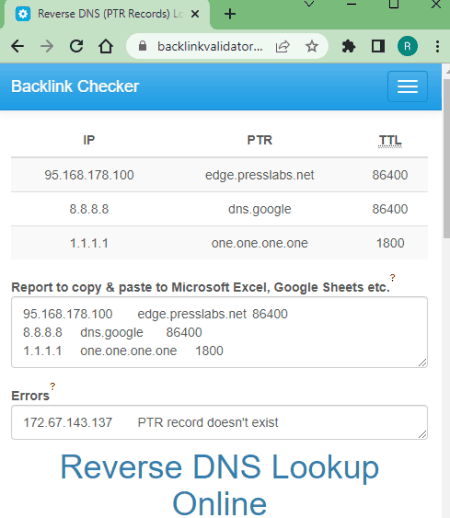Screen dimensions: 450x518
Task: Toggle the browser side panel
Action: coord(378,46)
